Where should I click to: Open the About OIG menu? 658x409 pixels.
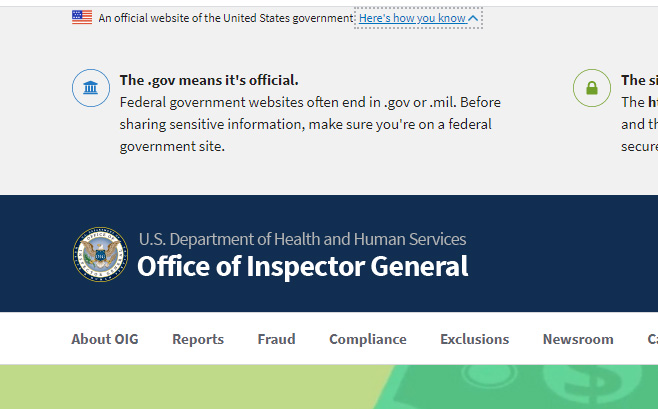click(x=105, y=339)
